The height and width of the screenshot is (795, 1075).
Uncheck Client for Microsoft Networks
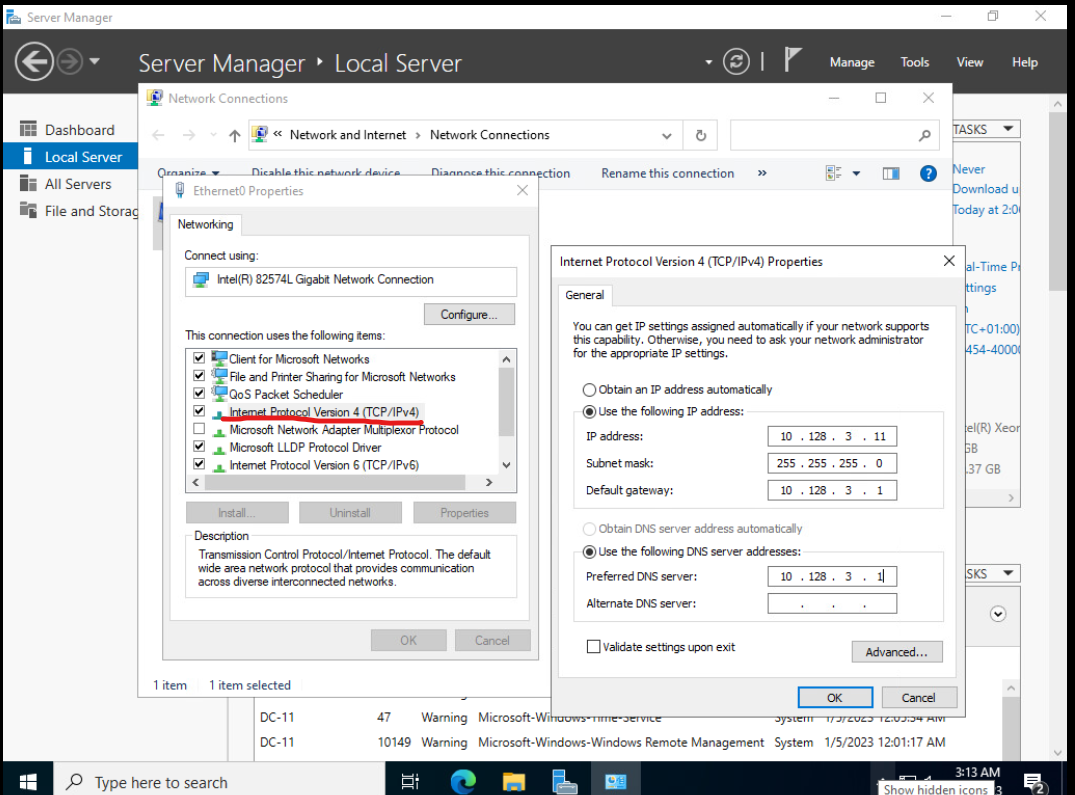point(199,358)
